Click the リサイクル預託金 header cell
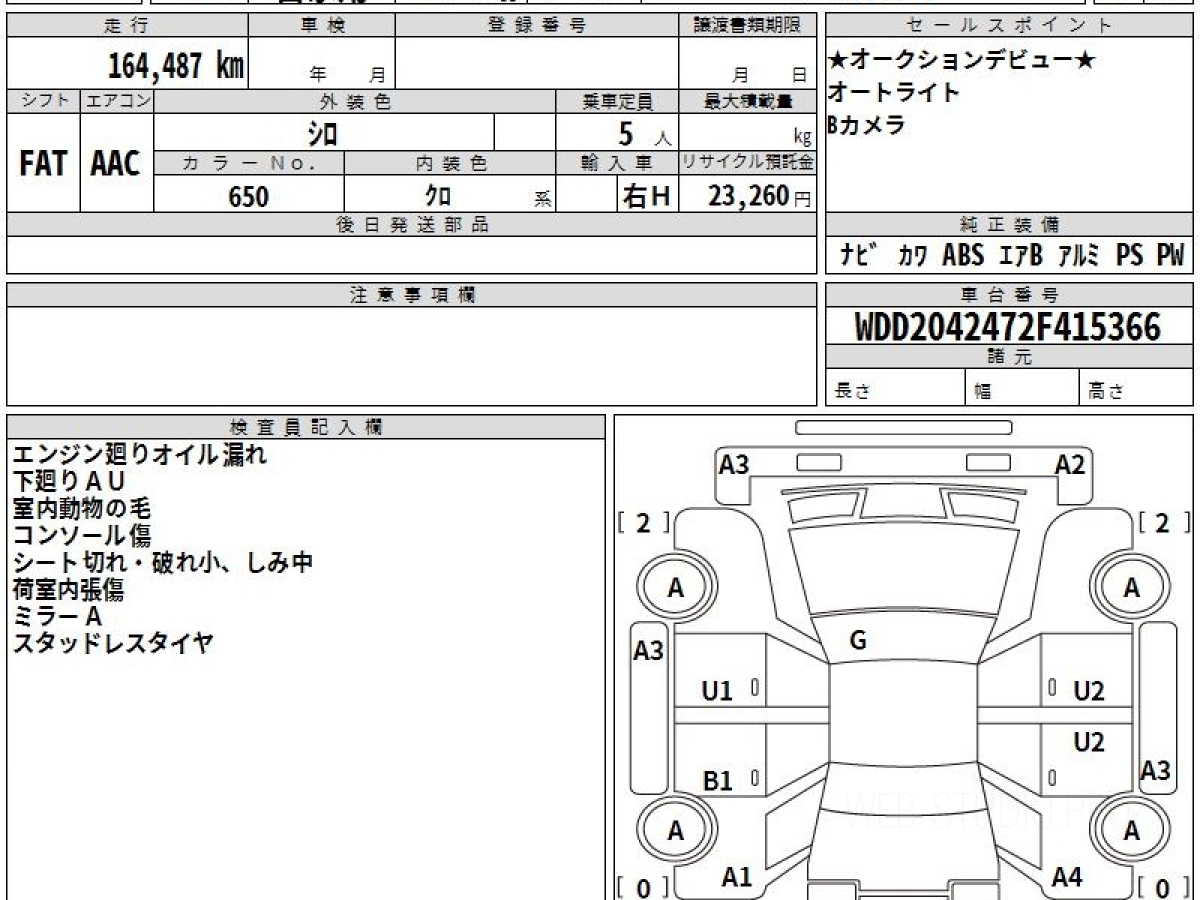The width and height of the screenshot is (1200, 900). coord(747,164)
